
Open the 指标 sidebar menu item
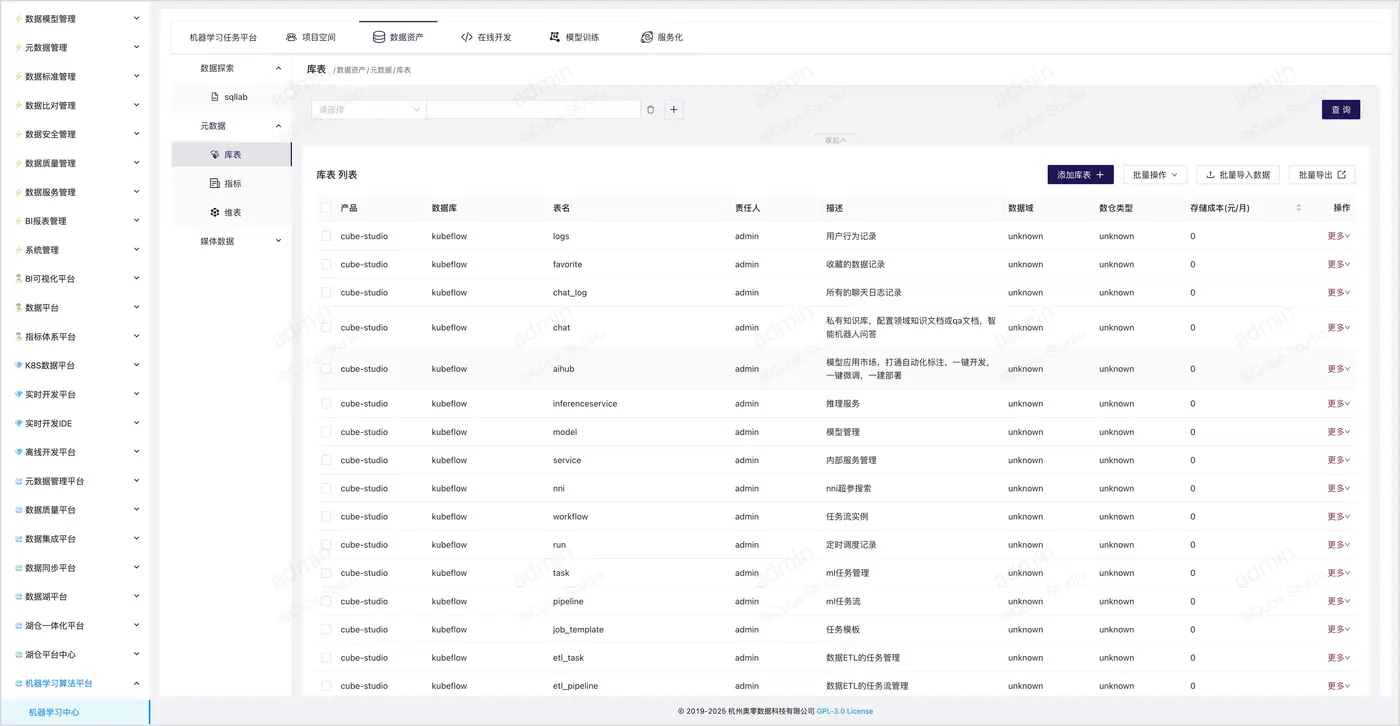pyautogui.click(x=232, y=184)
